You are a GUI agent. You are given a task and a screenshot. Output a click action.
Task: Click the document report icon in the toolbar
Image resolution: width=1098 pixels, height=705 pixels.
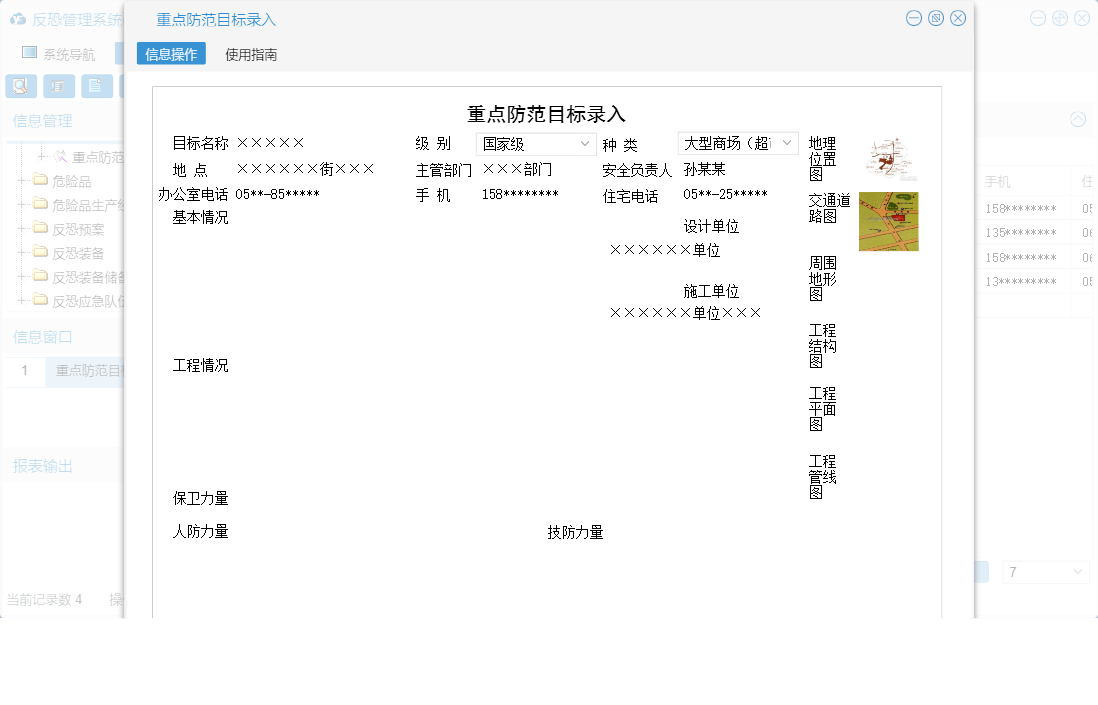pyautogui.click(x=94, y=86)
